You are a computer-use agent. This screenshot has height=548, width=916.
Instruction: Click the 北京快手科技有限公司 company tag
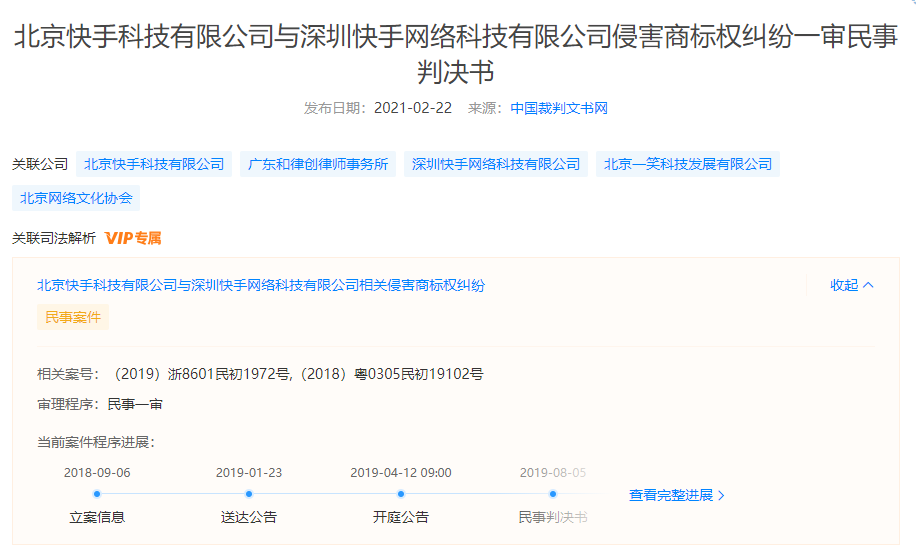click(154, 164)
